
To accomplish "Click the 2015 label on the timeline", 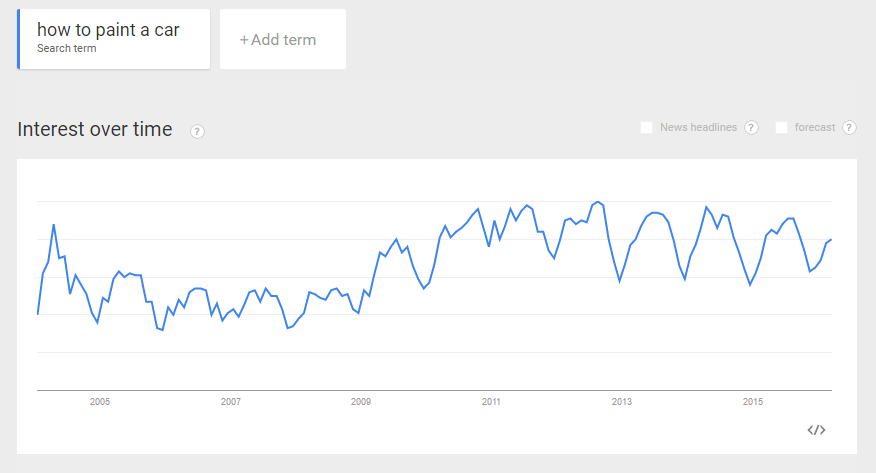I will tap(753, 402).
